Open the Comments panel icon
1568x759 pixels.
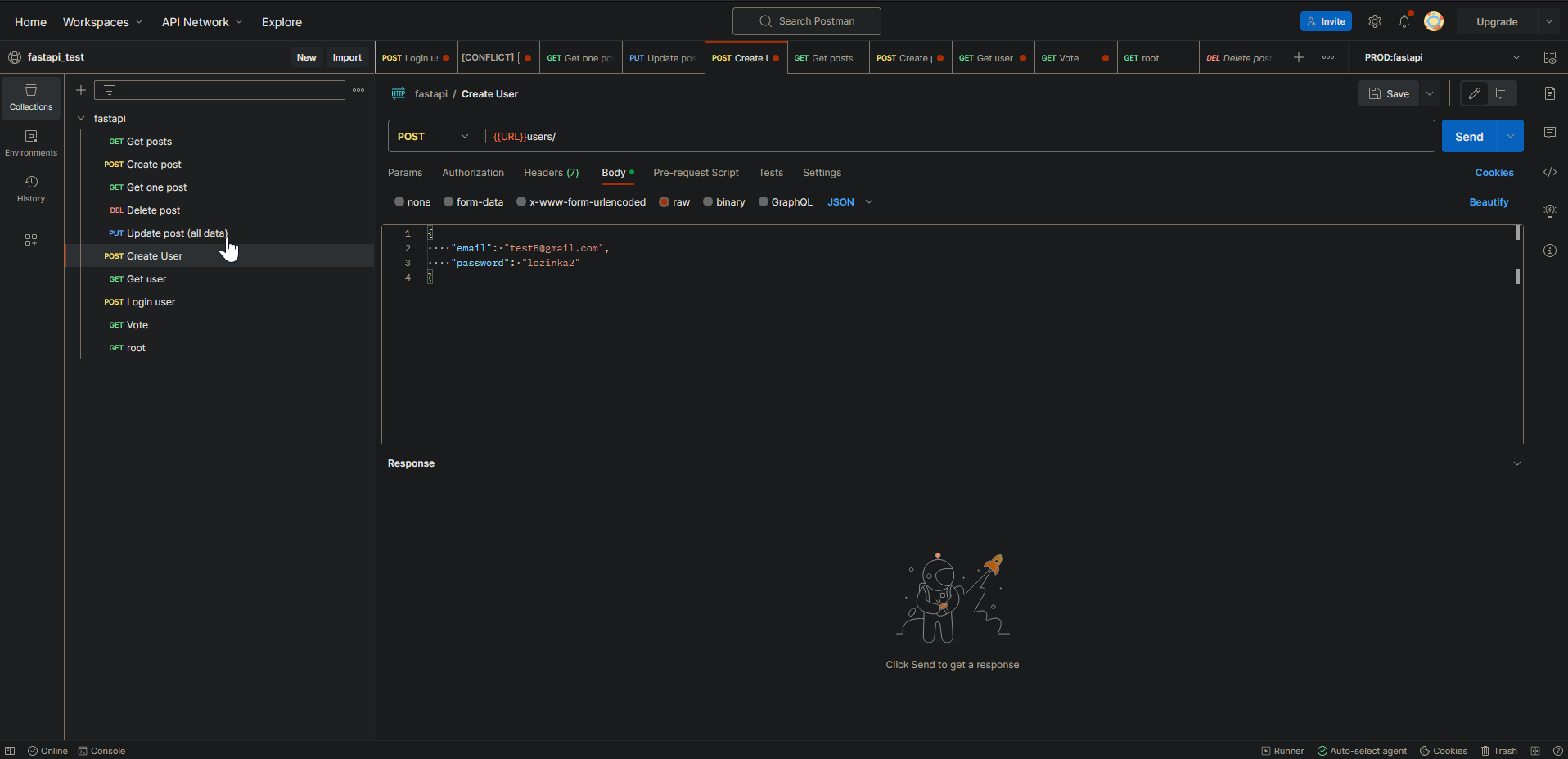click(x=1549, y=133)
